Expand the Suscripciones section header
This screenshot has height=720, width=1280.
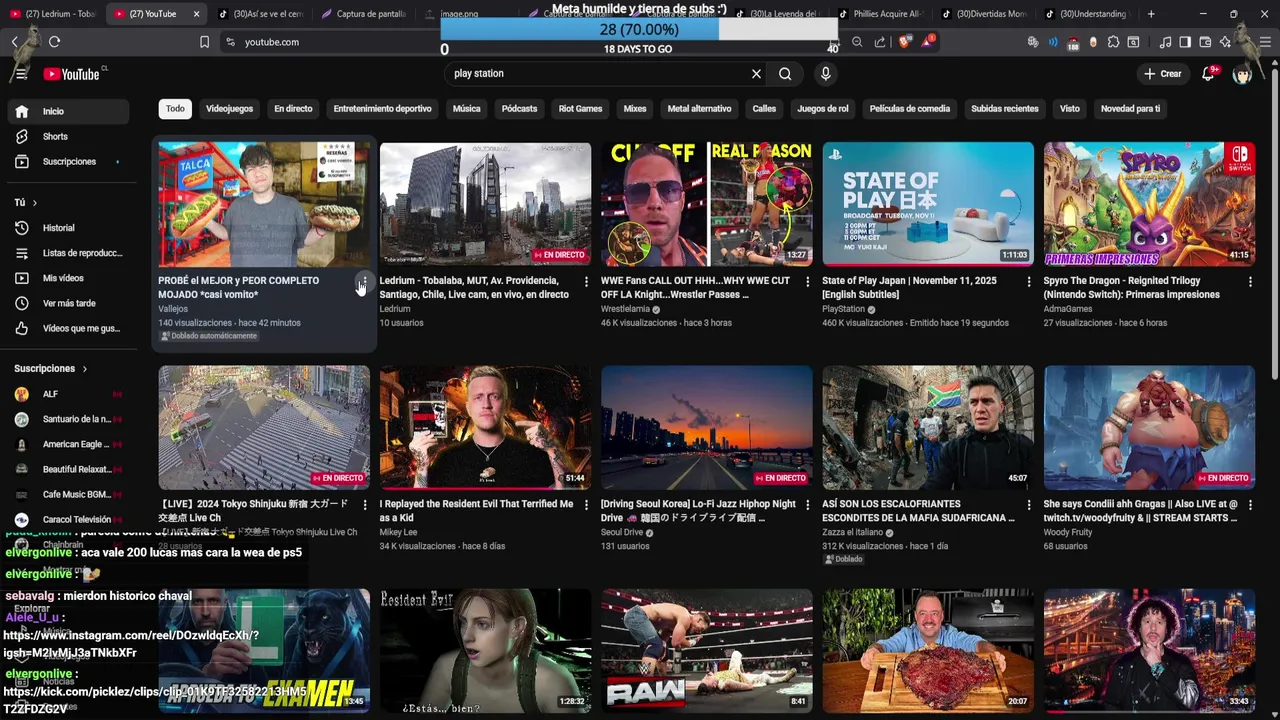coord(50,369)
